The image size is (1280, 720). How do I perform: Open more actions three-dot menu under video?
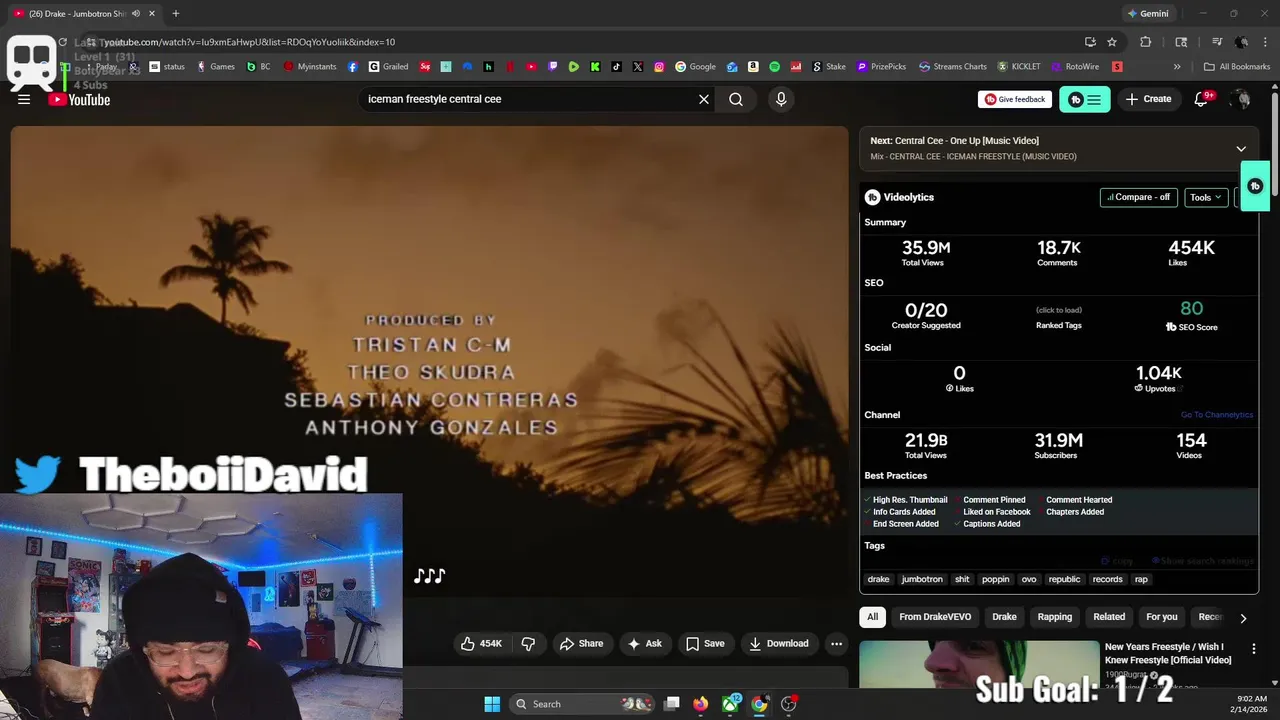pyautogui.click(x=837, y=644)
